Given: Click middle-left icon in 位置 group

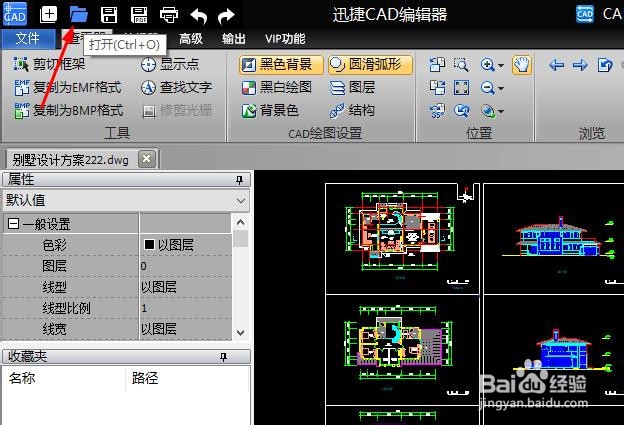Looking at the screenshot, I should click(x=437, y=88).
